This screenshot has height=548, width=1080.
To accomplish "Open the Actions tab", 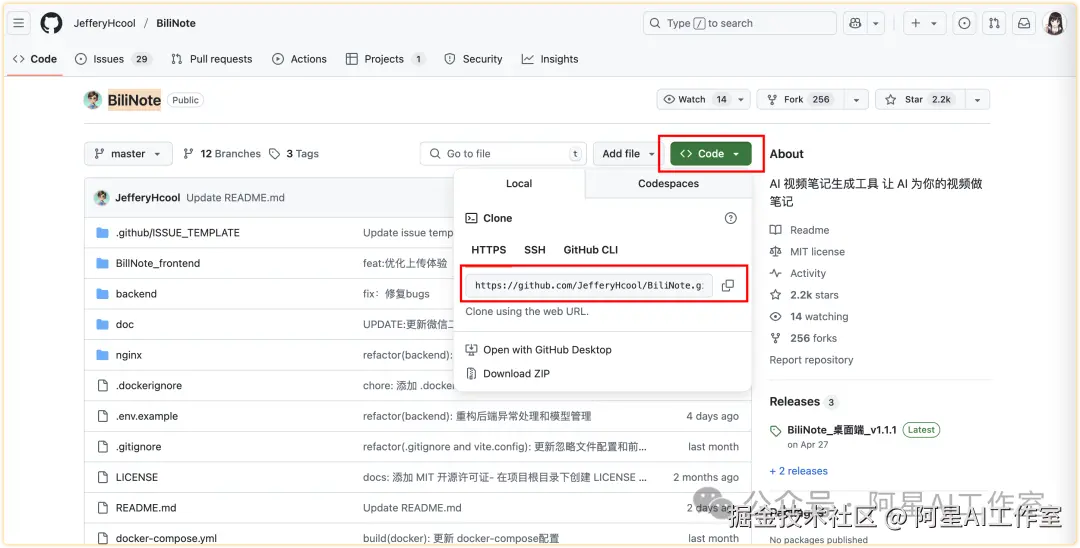I will point(300,59).
